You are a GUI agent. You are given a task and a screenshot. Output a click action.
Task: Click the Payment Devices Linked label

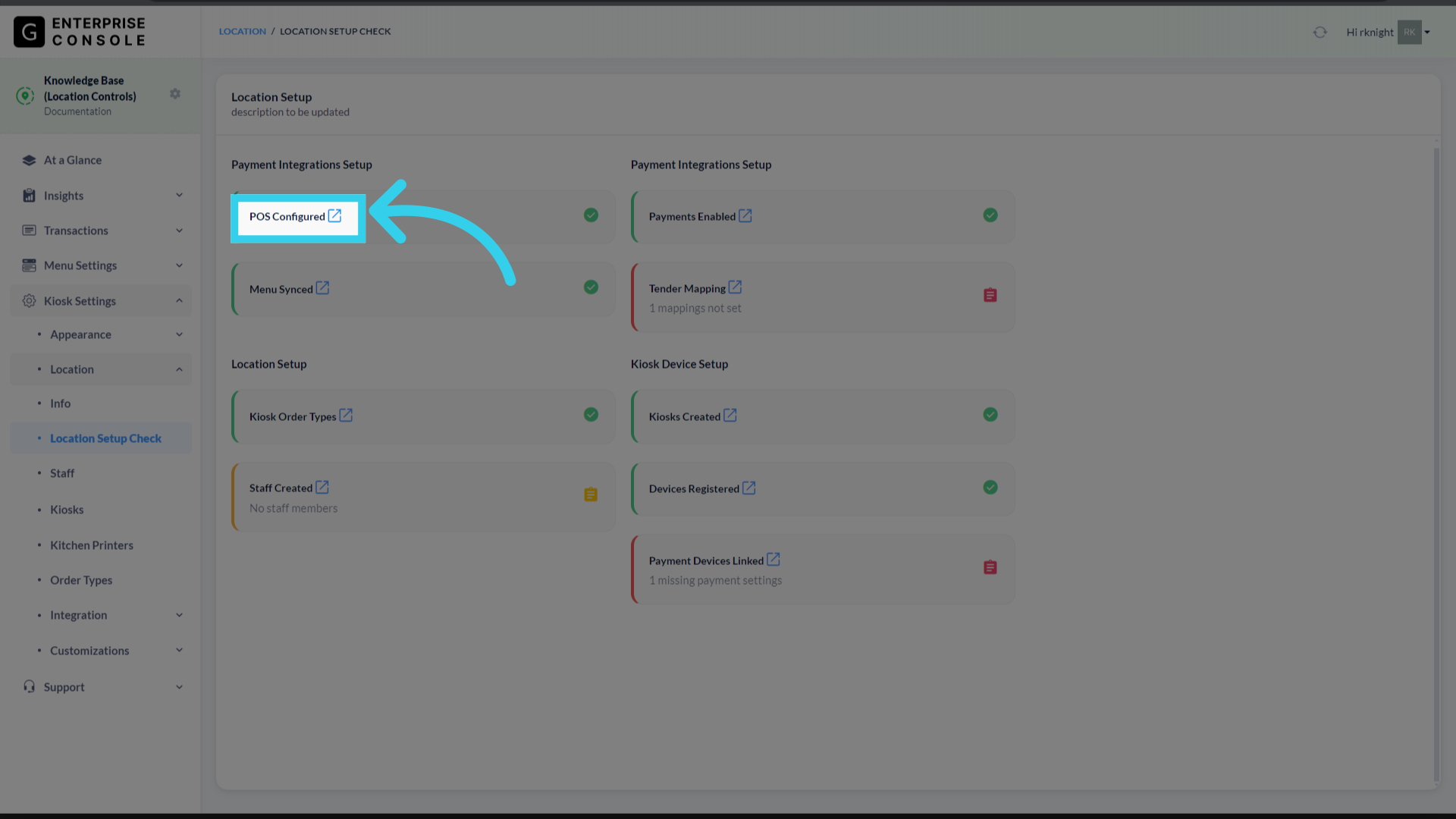coord(706,561)
